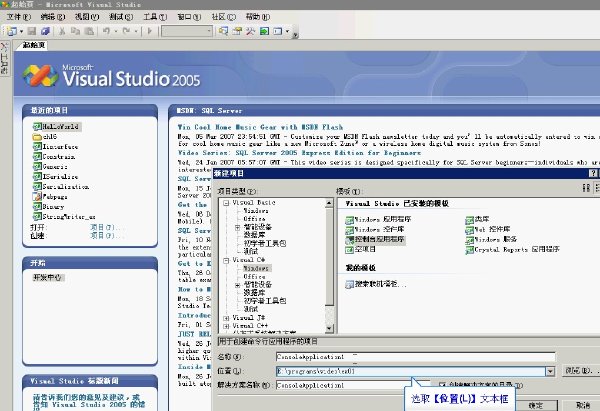Click the Cut scissors icon
The width and height of the screenshot is (600, 411).
point(62,31)
